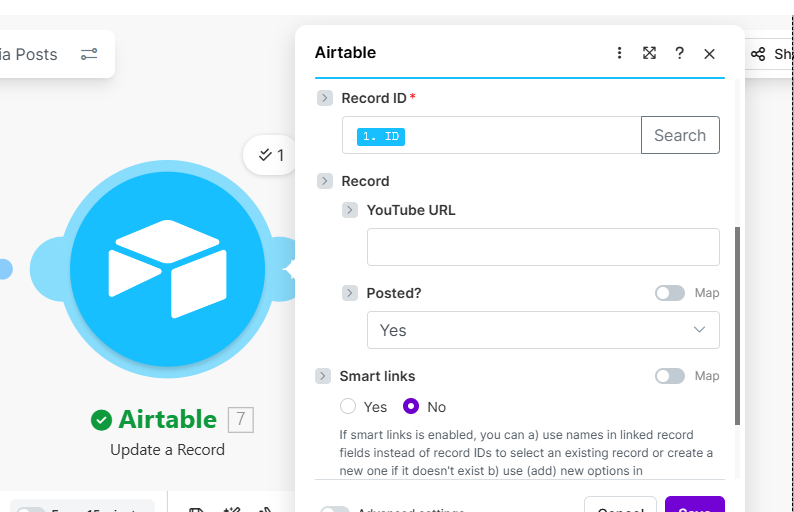Toggle Map switch for Smart links
This screenshot has width=794, height=512.
tap(669, 376)
